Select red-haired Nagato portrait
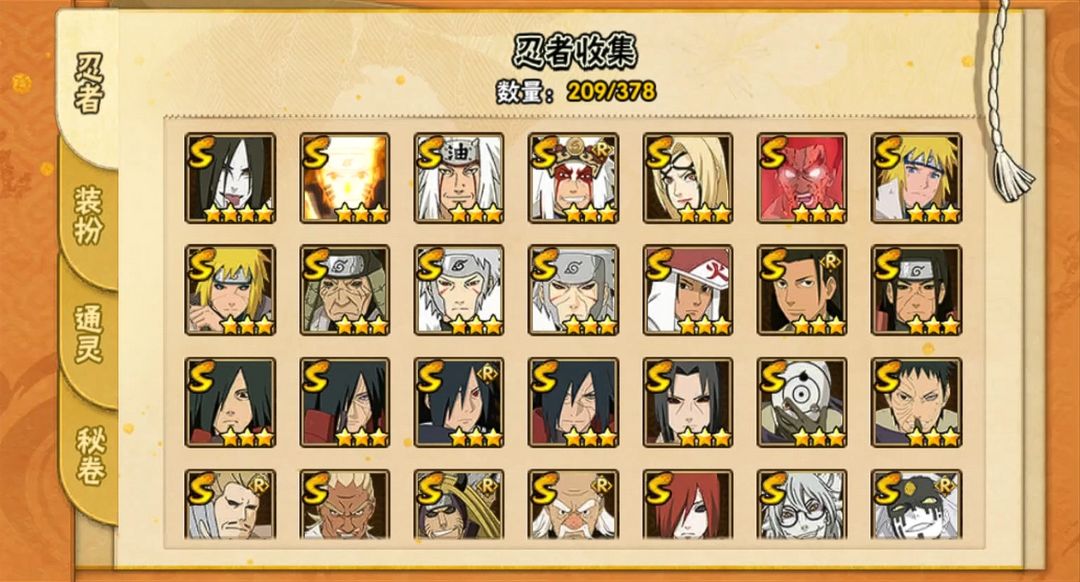The height and width of the screenshot is (582, 1080). (x=687, y=505)
